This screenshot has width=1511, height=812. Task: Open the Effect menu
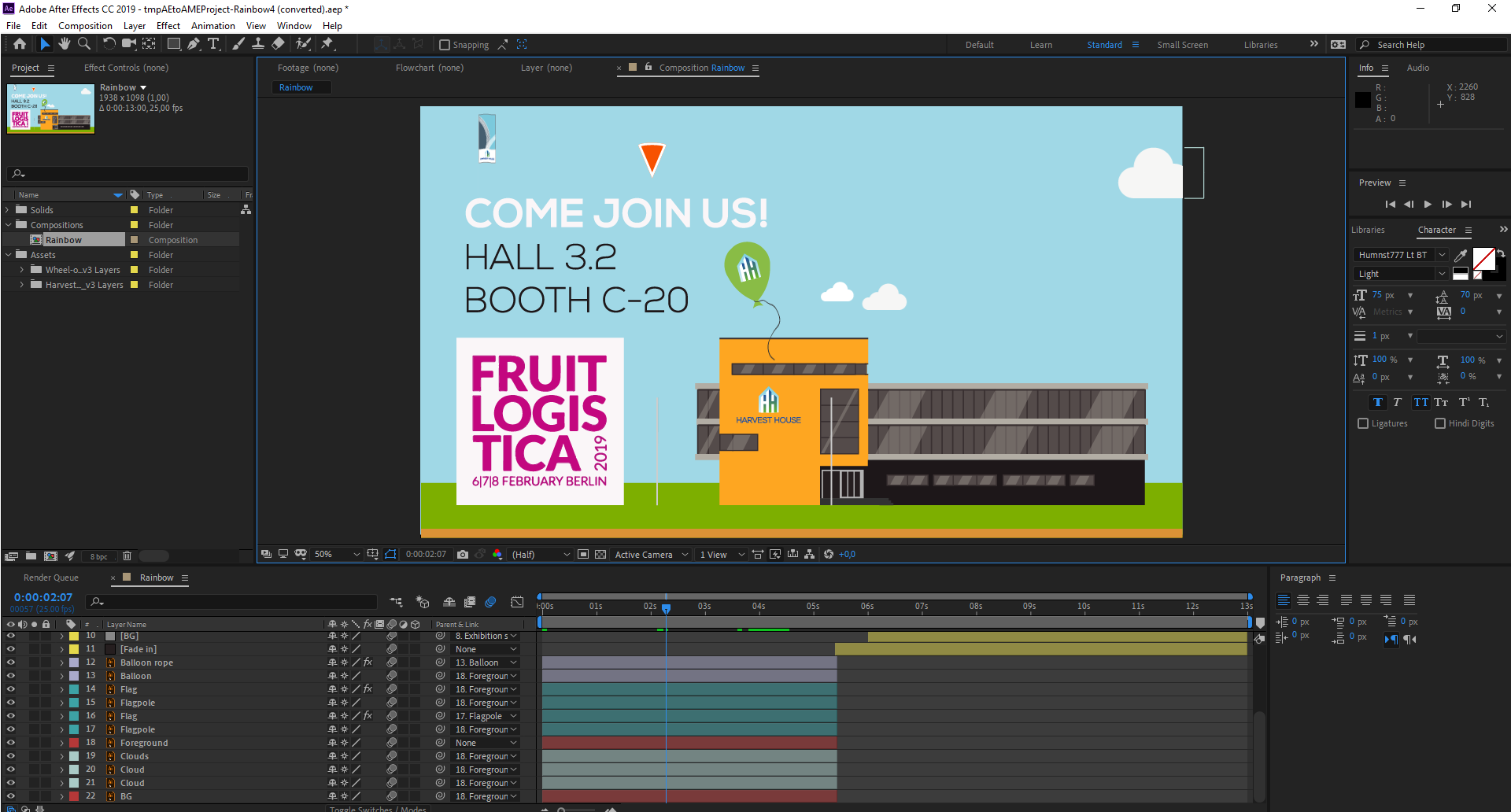(168, 26)
